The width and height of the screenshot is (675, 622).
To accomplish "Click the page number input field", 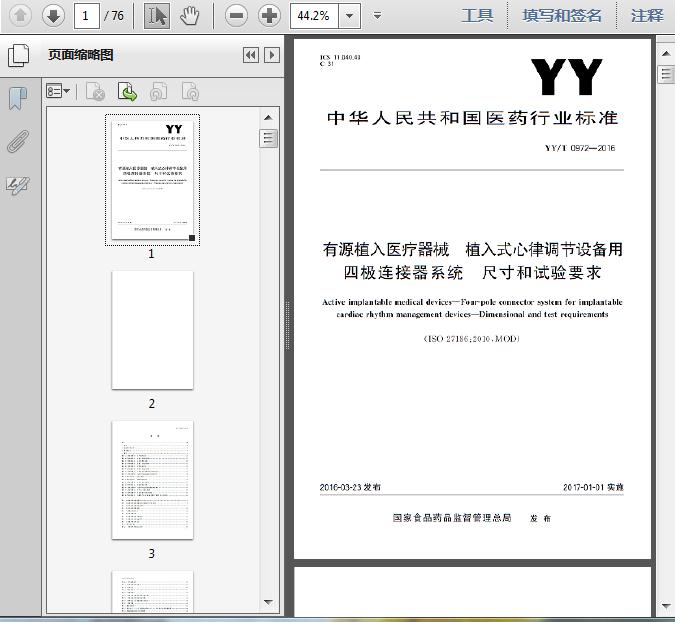I will [x=87, y=16].
